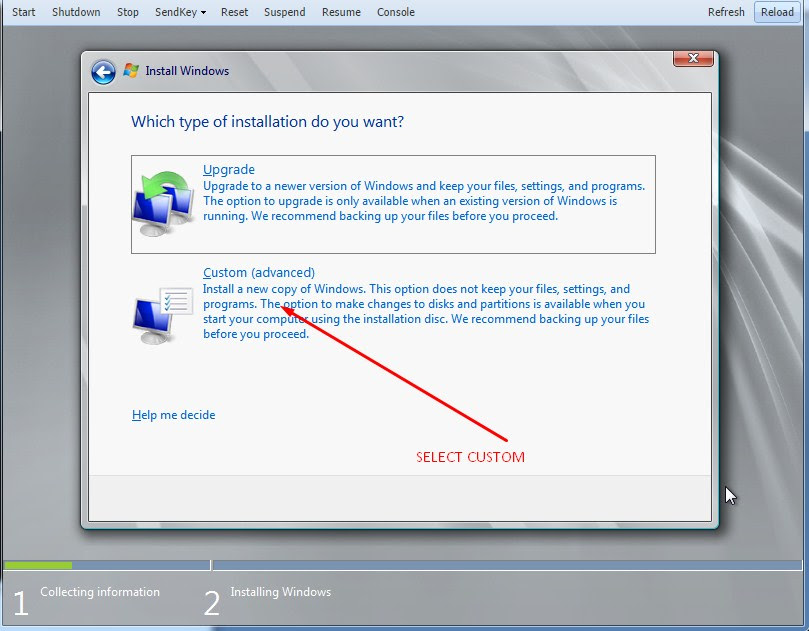Screen dimensions: 809x631
Task: Click the 'Install Windows' title text
Action: [187, 71]
